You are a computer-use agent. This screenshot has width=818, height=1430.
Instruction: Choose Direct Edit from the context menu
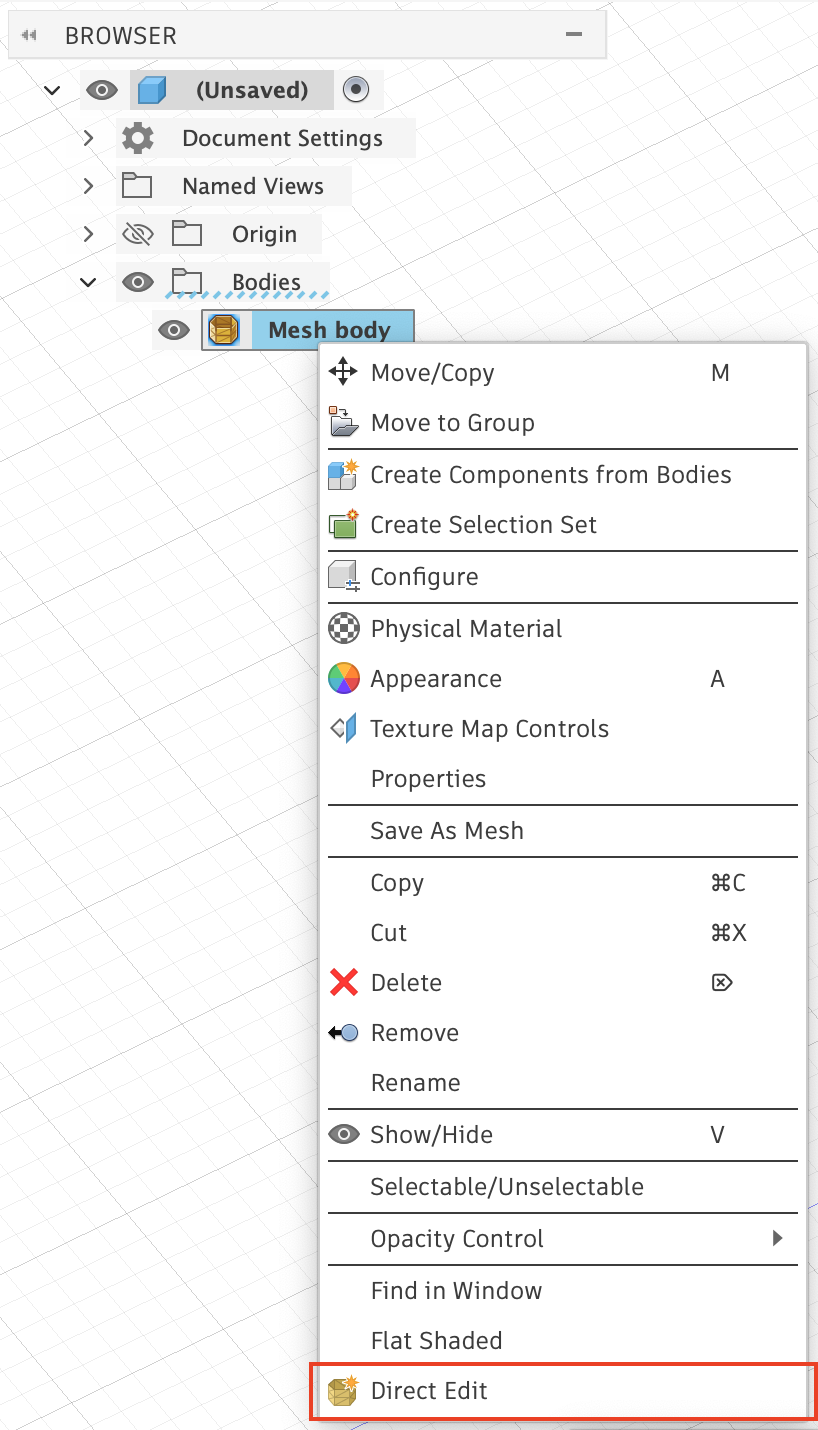point(428,1390)
